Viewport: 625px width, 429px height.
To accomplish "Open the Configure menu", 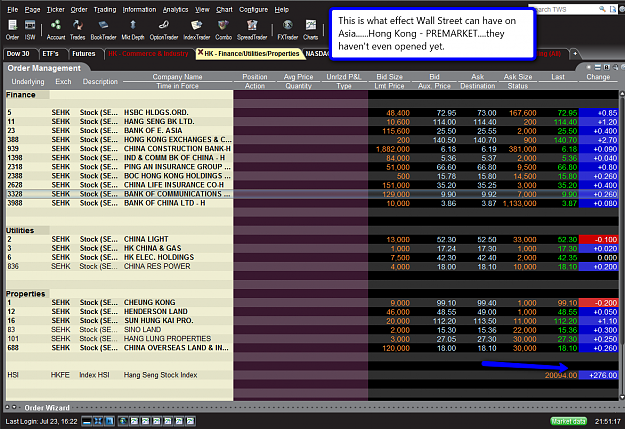I will point(254,10).
